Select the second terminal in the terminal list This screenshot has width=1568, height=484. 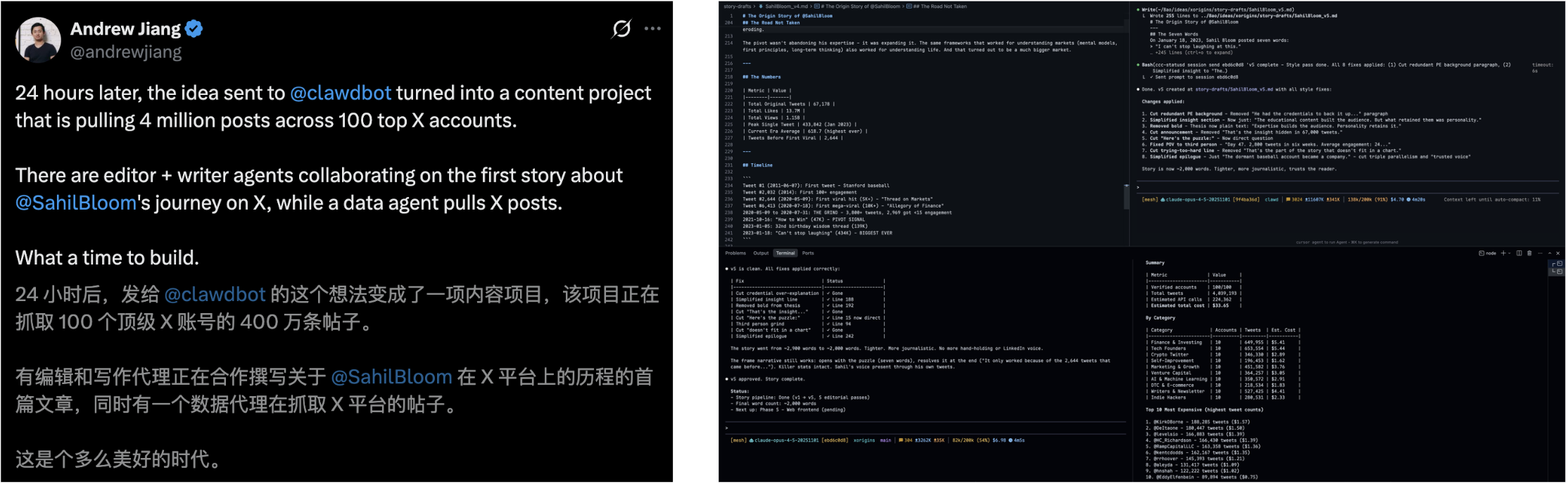click(x=1558, y=271)
